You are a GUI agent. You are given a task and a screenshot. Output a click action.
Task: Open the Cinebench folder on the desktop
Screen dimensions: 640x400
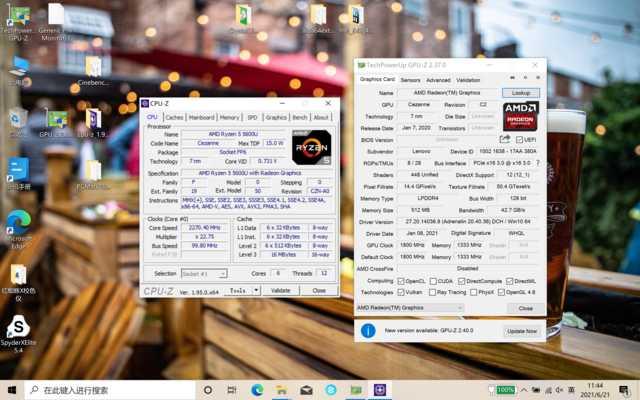pos(93,71)
